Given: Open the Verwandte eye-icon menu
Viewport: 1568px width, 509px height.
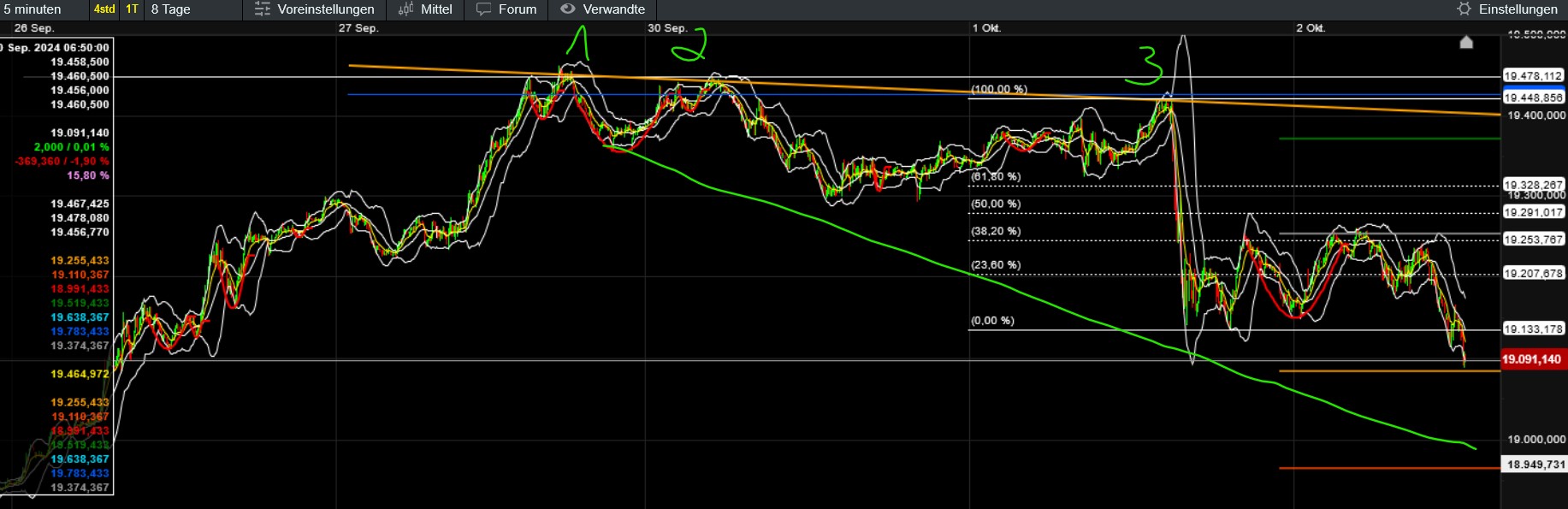Looking at the screenshot, I should [x=603, y=9].
